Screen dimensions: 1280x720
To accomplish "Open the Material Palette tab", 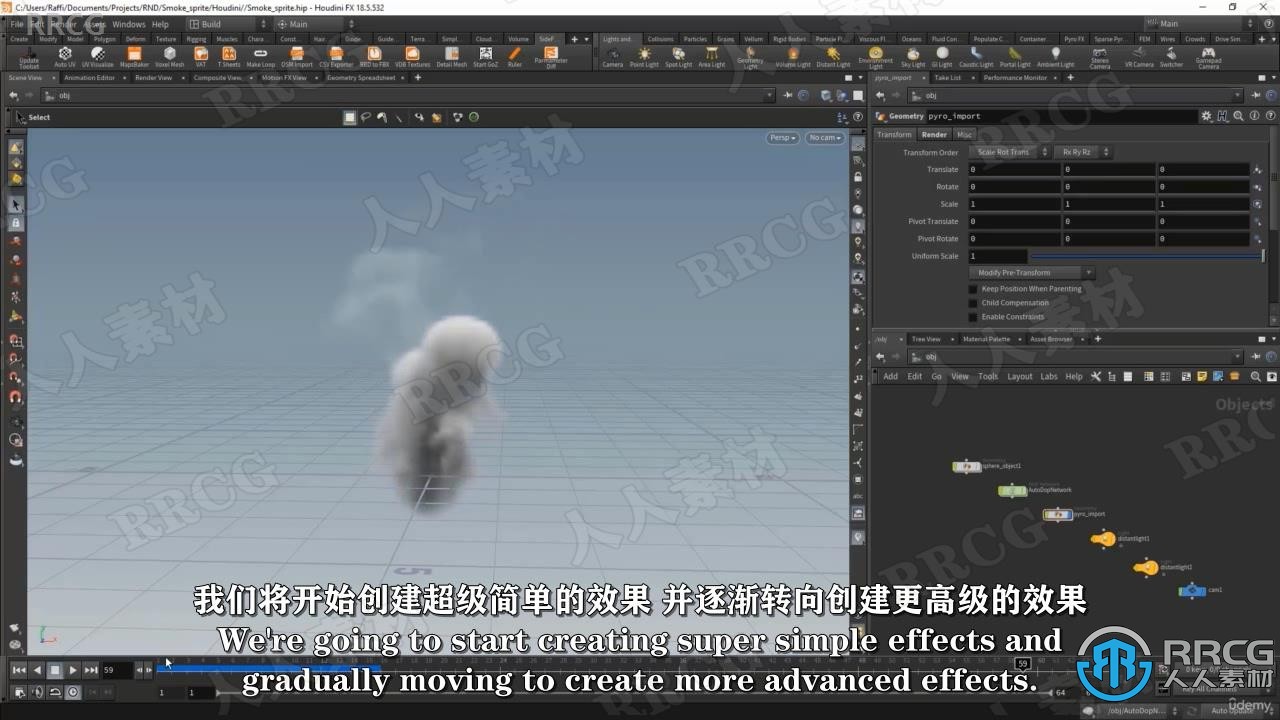I will coord(986,339).
